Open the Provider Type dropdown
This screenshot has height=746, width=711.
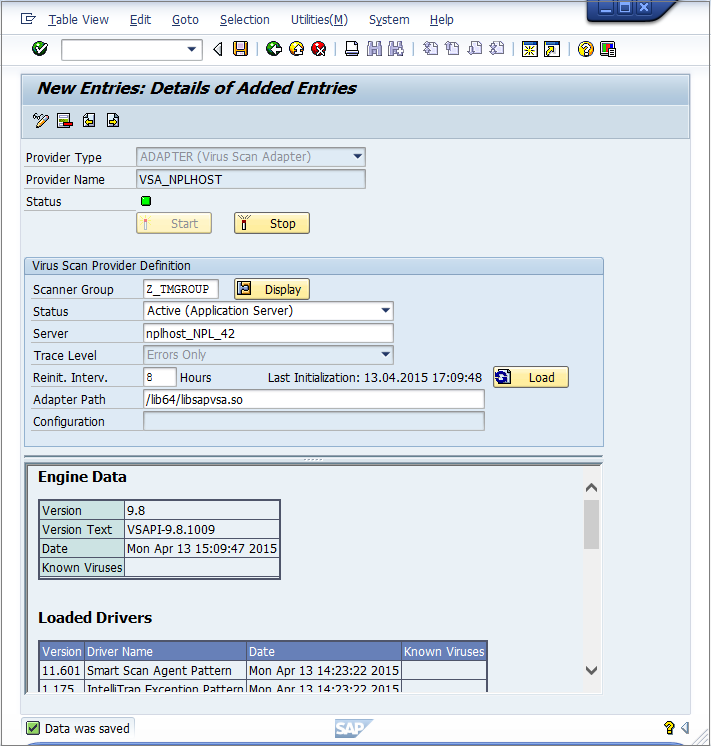[357, 157]
